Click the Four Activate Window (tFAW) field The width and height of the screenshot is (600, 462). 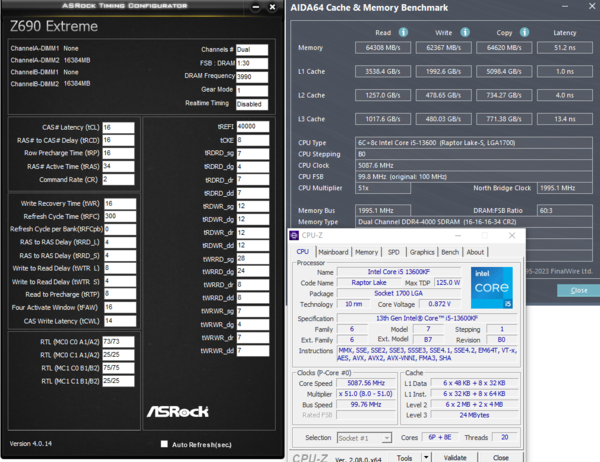pos(120,307)
